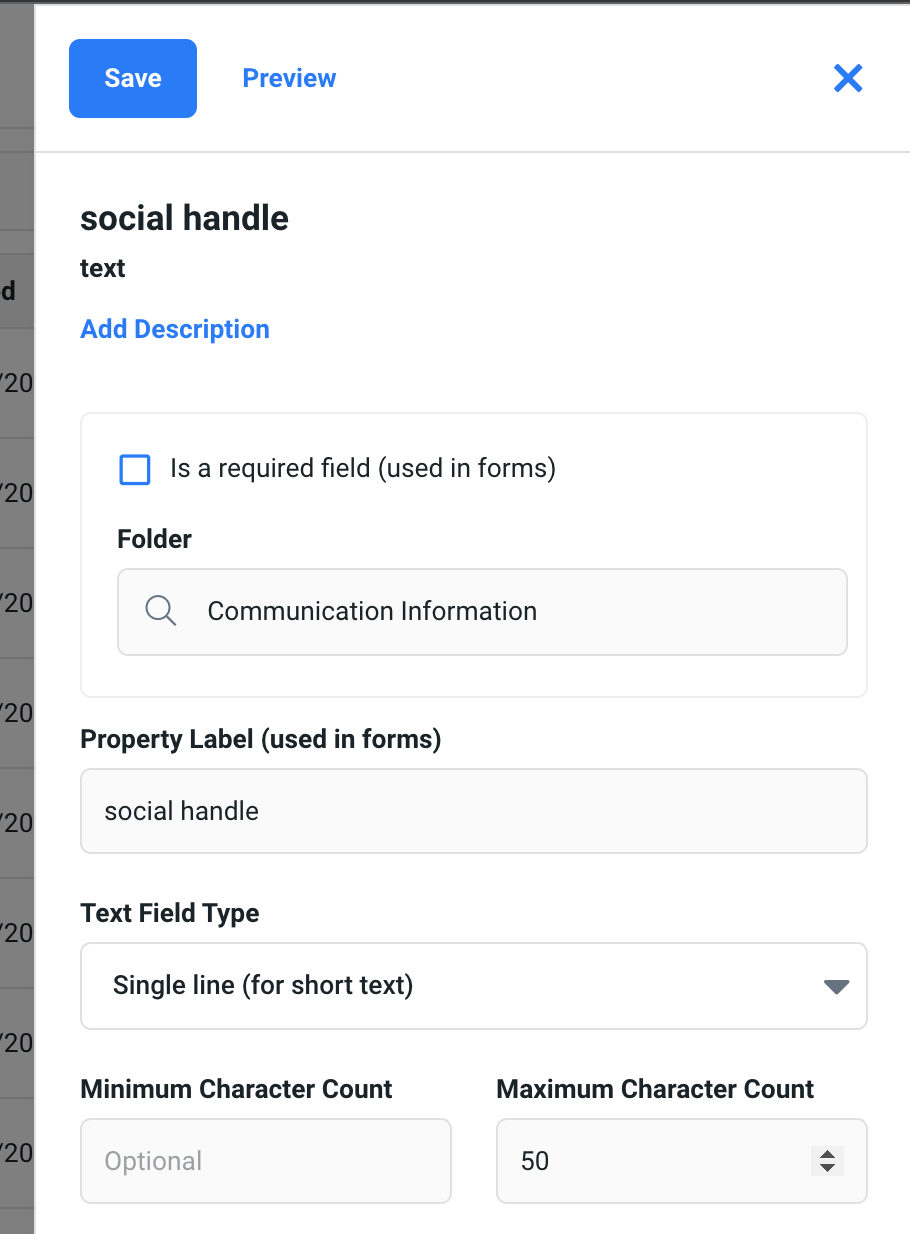The image size is (910, 1234).
Task: Save the social handle property
Action: pyautogui.click(x=133, y=78)
